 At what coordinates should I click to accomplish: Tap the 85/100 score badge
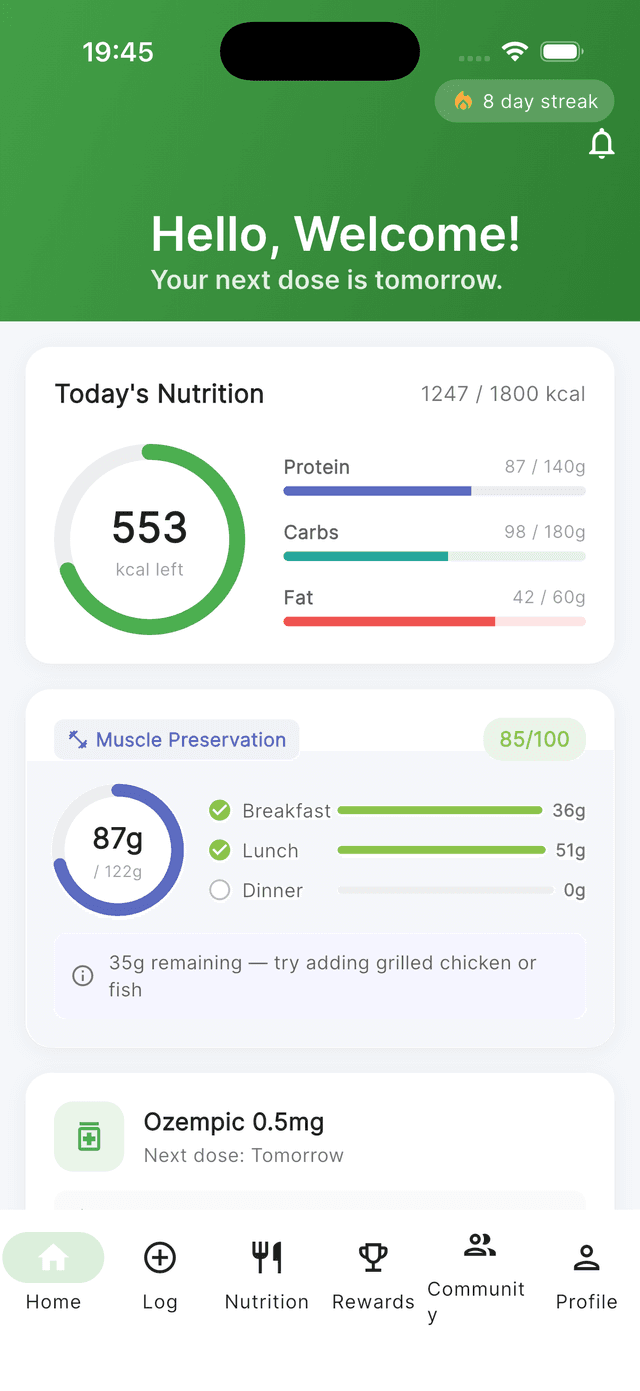tap(534, 740)
